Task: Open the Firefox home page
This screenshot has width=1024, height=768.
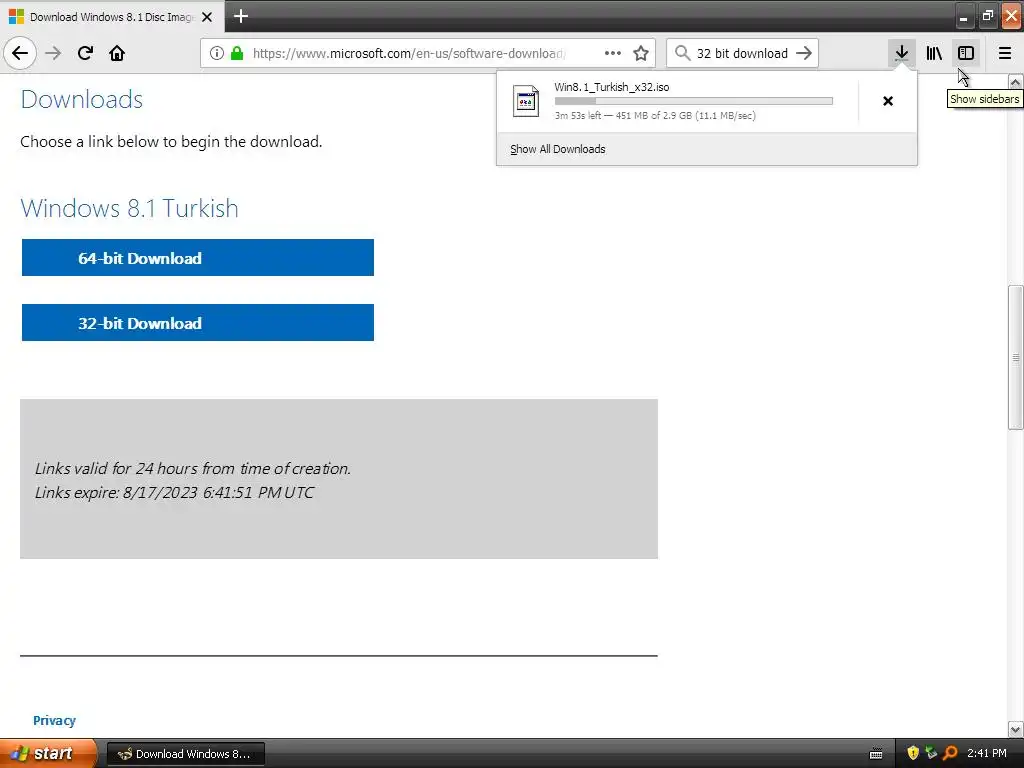Action: click(117, 53)
